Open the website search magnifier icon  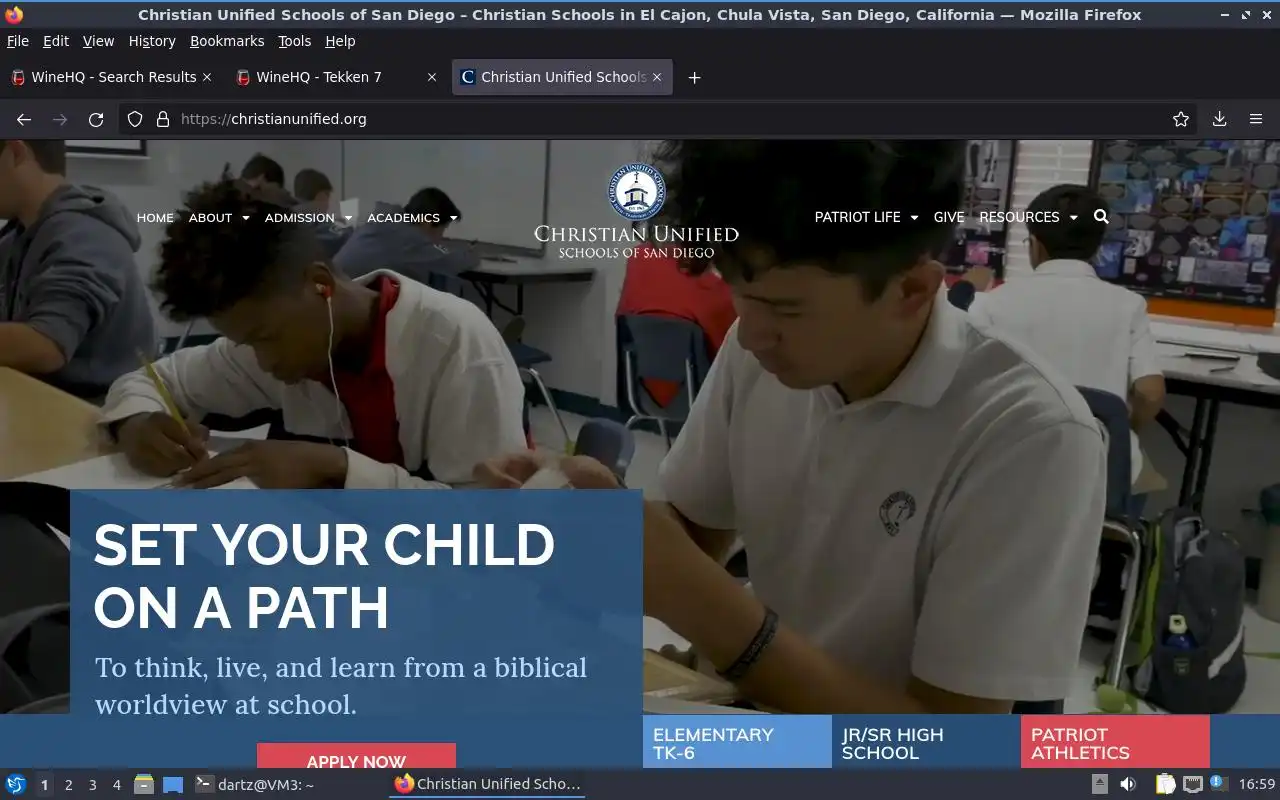[1101, 216]
